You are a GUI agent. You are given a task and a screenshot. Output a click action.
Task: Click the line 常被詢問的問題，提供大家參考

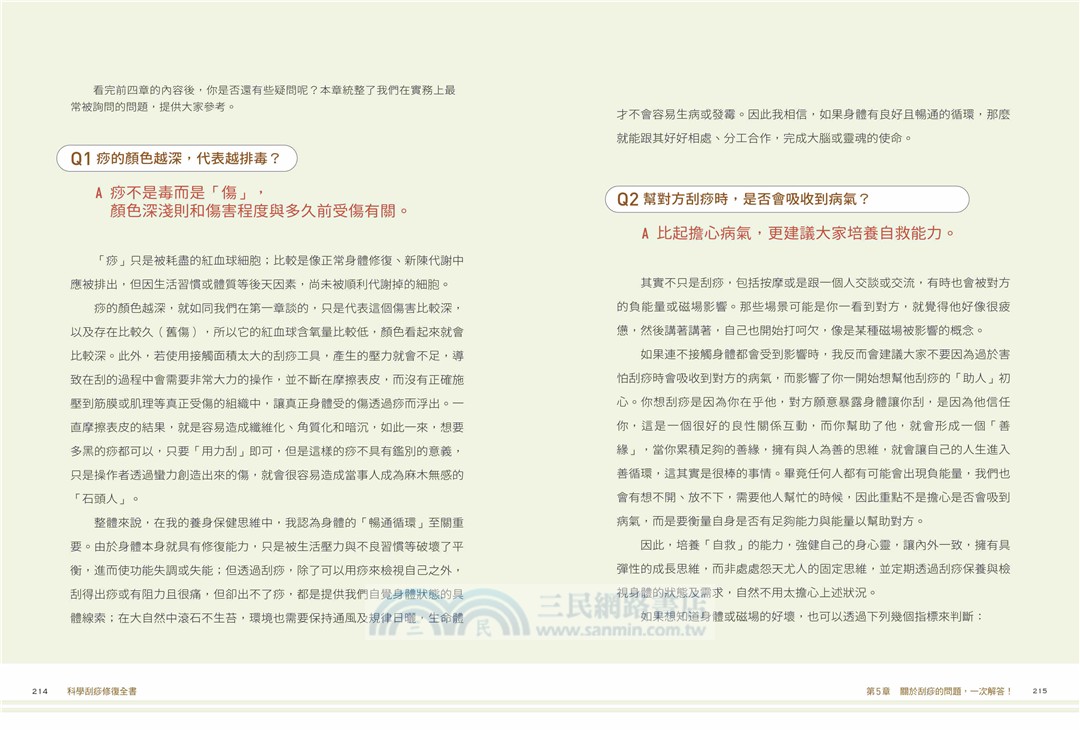pyautogui.click(x=153, y=107)
